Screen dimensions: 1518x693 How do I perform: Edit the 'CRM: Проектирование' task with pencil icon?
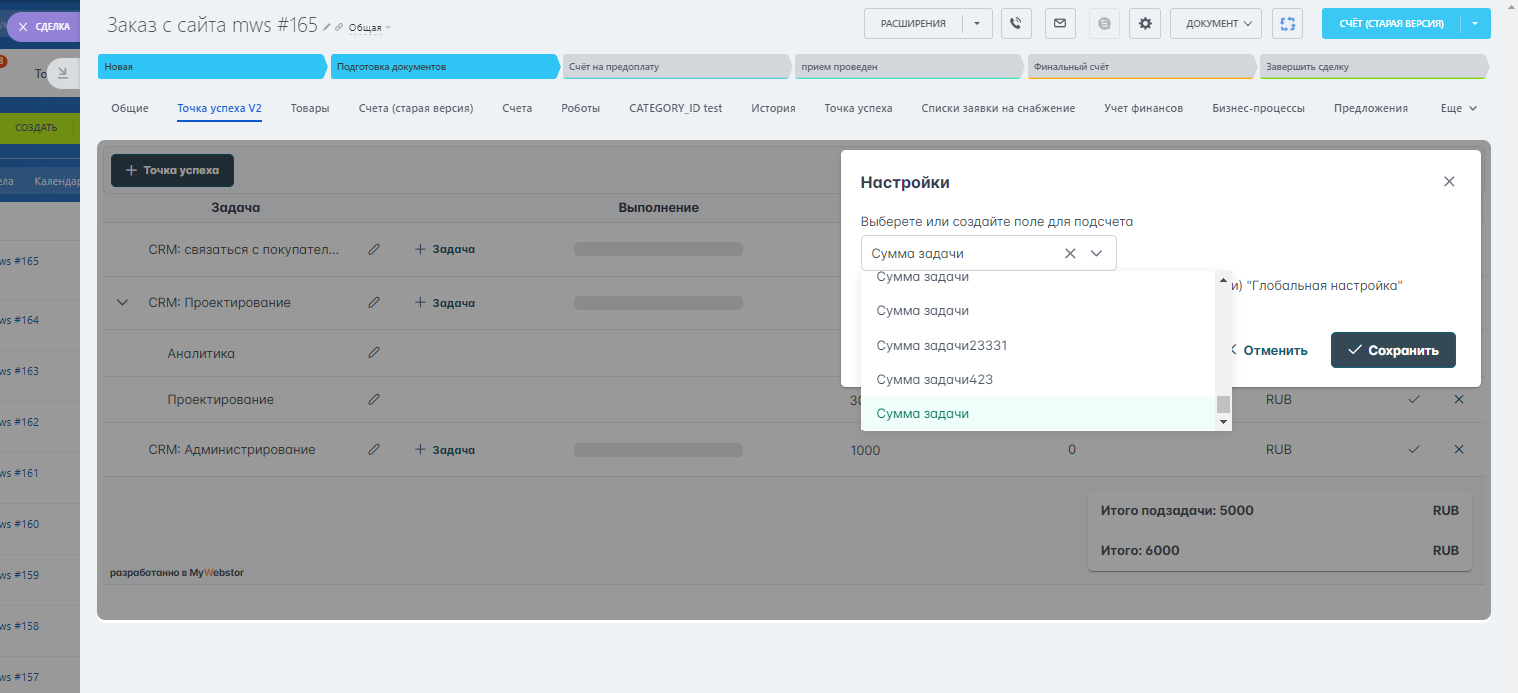pyautogui.click(x=374, y=302)
